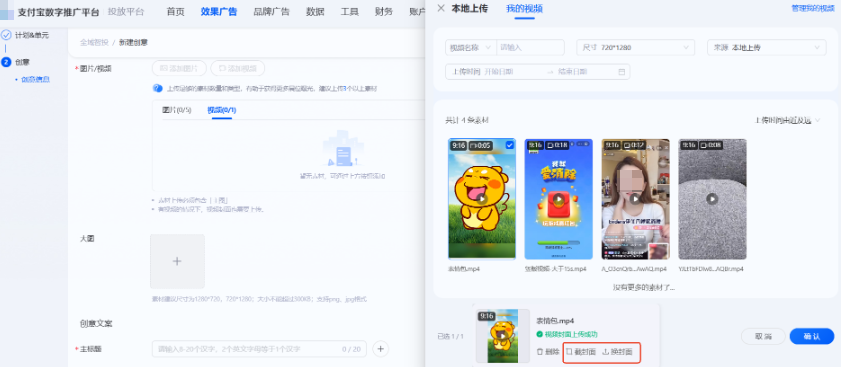The width and height of the screenshot is (841, 367).
Task: Click 全域智投 breadcrumb link
Action: click(94, 42)
